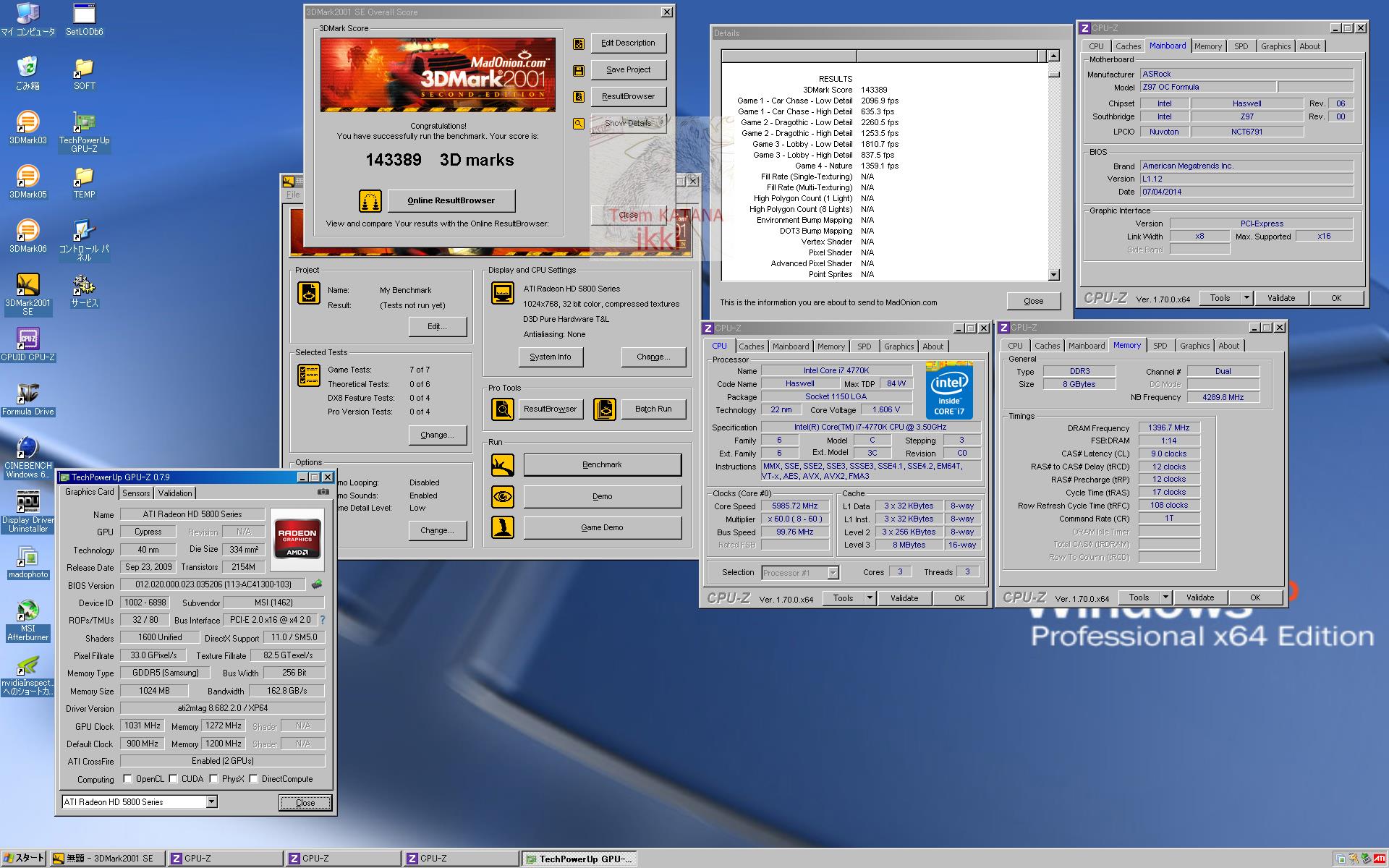Click the Demo eye icon in 3DMark2001
The image size is (1389, 868).
click(x=503, y=496)
